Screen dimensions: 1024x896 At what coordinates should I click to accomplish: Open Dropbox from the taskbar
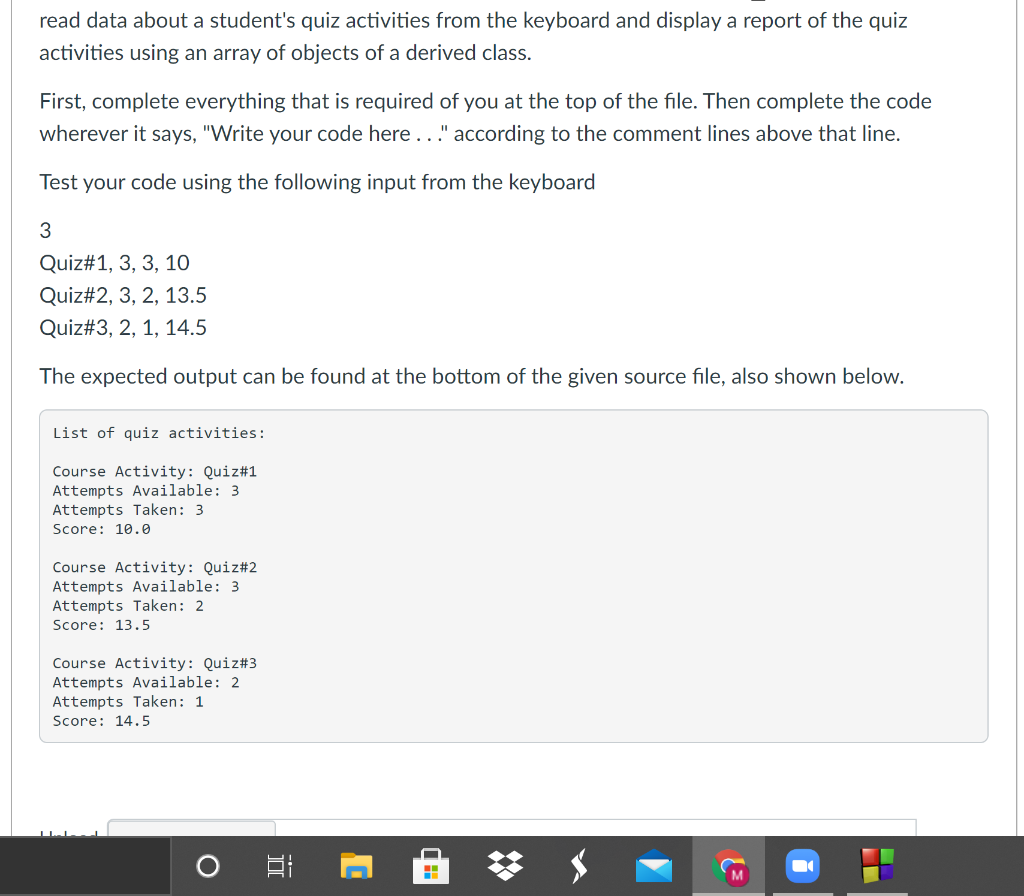click(x=505, y=866)
